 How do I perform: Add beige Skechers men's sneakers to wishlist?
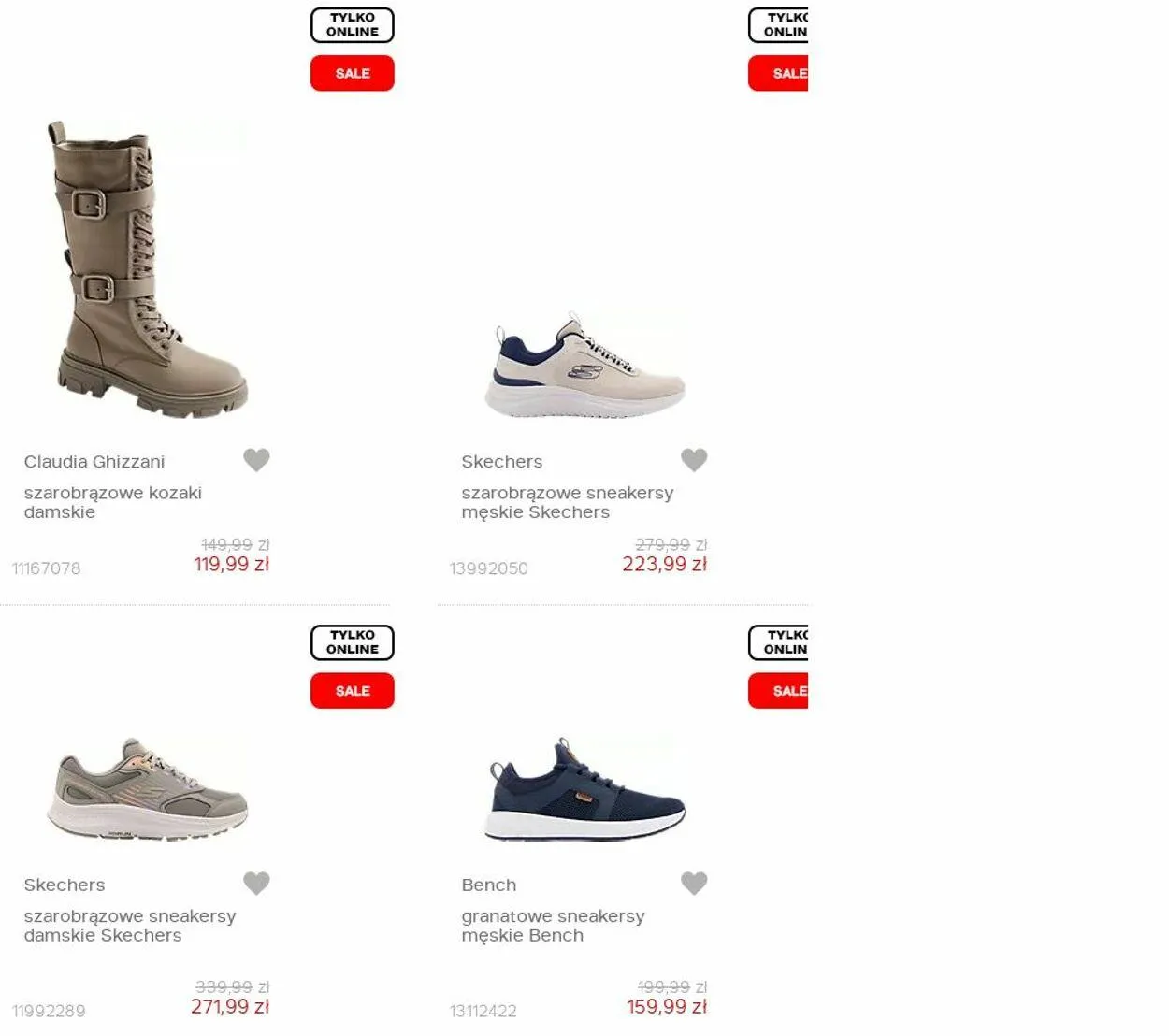694,460
